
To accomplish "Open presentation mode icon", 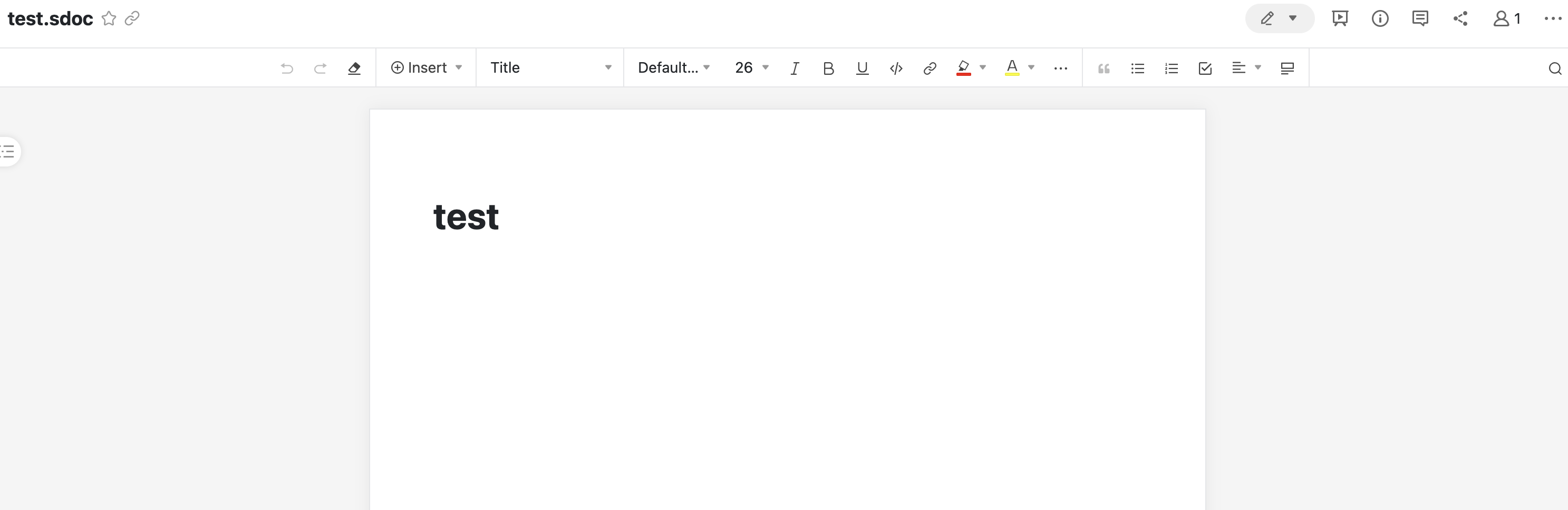I will click(x=1340, y=19).
